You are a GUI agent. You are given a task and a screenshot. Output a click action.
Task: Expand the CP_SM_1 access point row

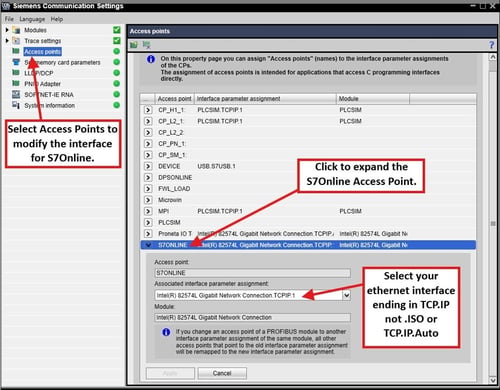point(148,155)
